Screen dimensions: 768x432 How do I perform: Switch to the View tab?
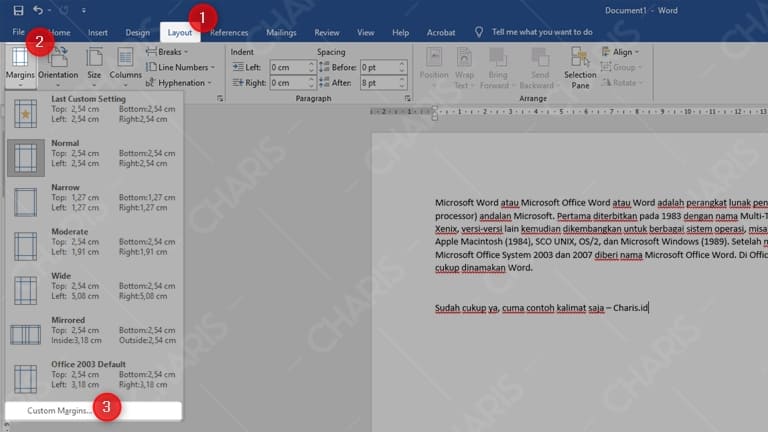tap(365, 32)
